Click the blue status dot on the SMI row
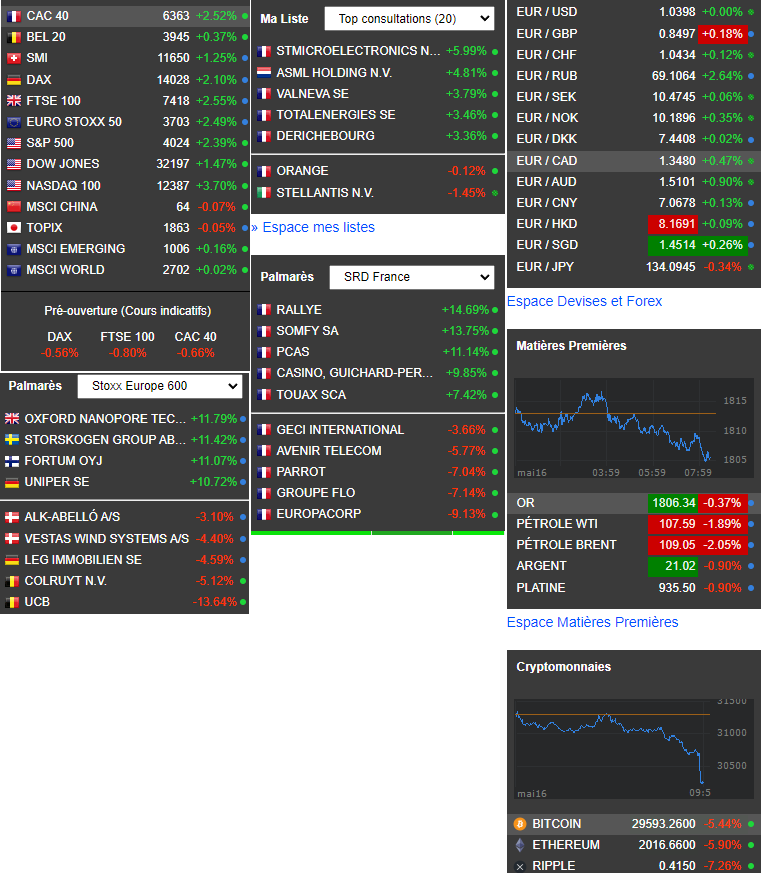This screenshot has width=765, height=876. click(x=245, y=58)
